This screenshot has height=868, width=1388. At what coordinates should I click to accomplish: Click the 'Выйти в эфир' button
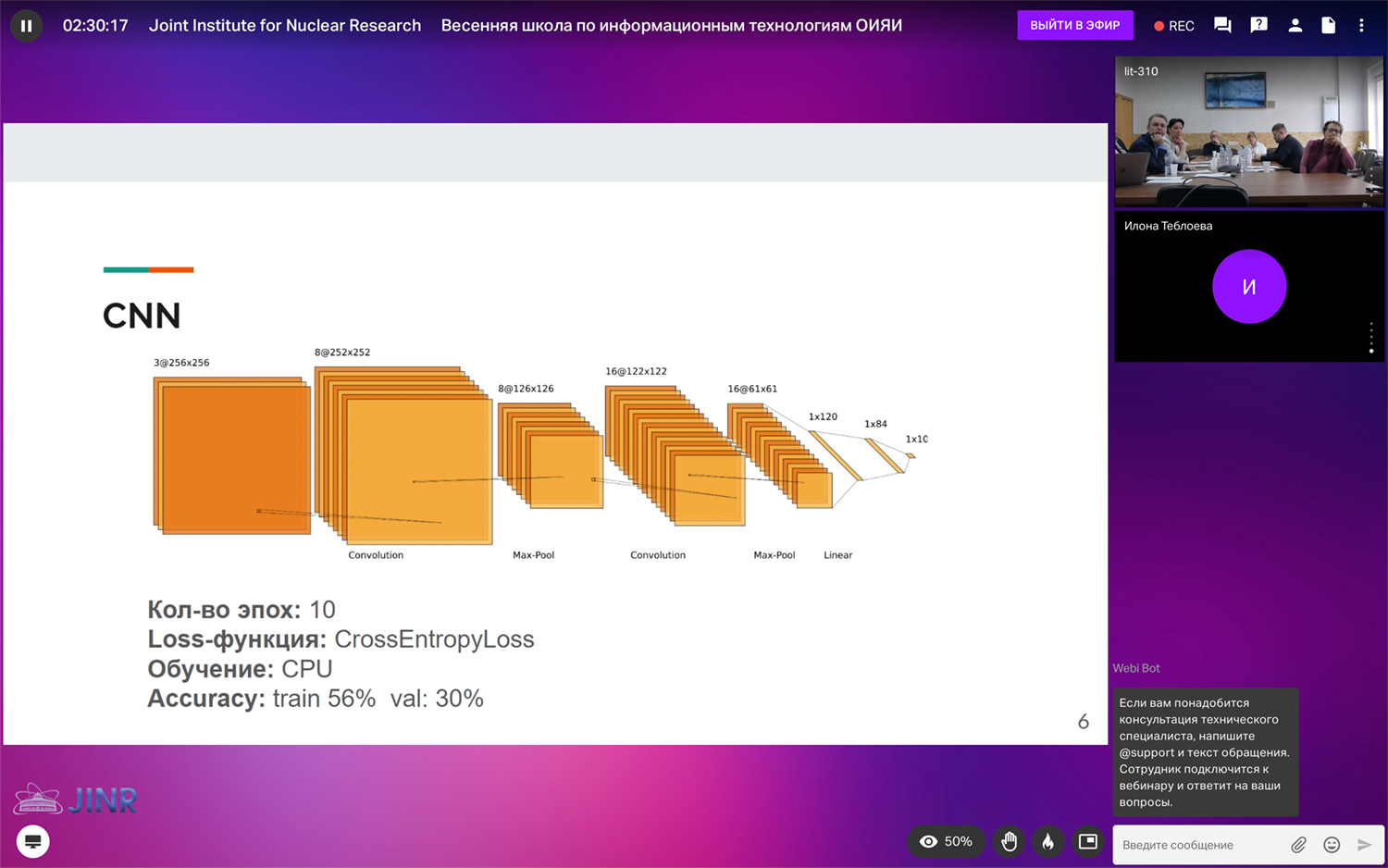[x=1074, y=25]
